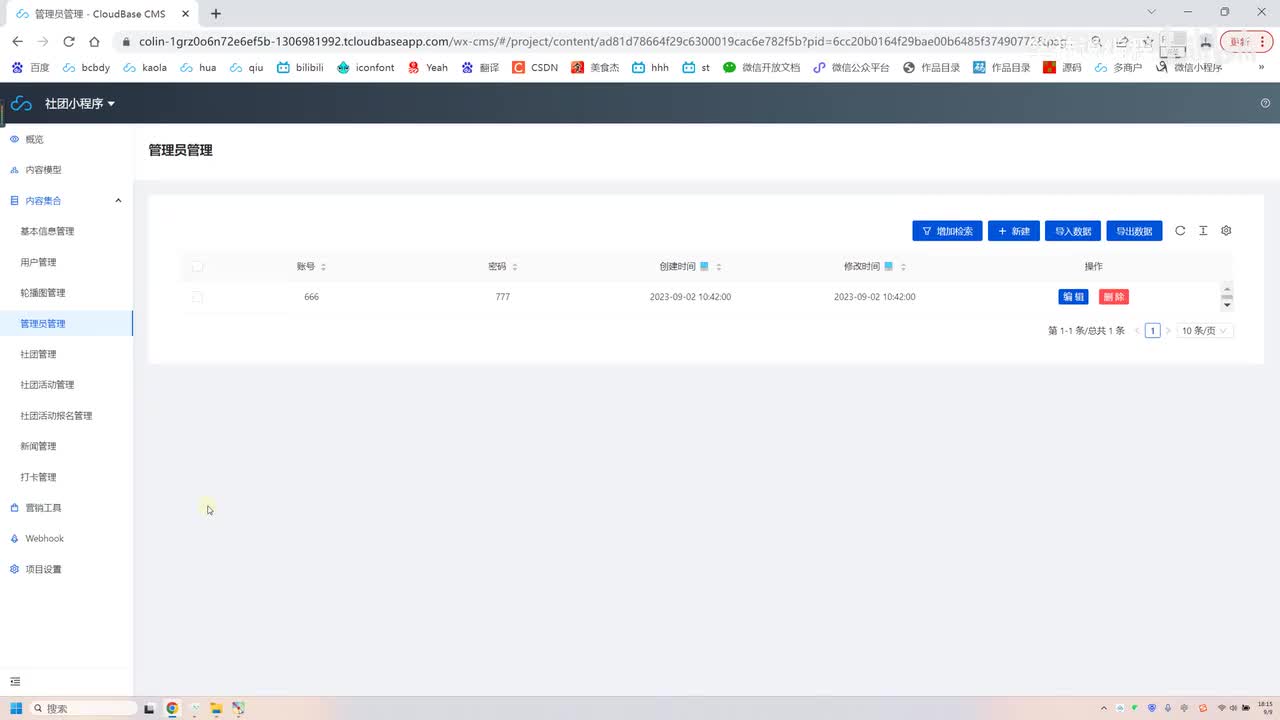Click the help icon in the dark header
This screenshot has height=720, width=1280.
1265,103
